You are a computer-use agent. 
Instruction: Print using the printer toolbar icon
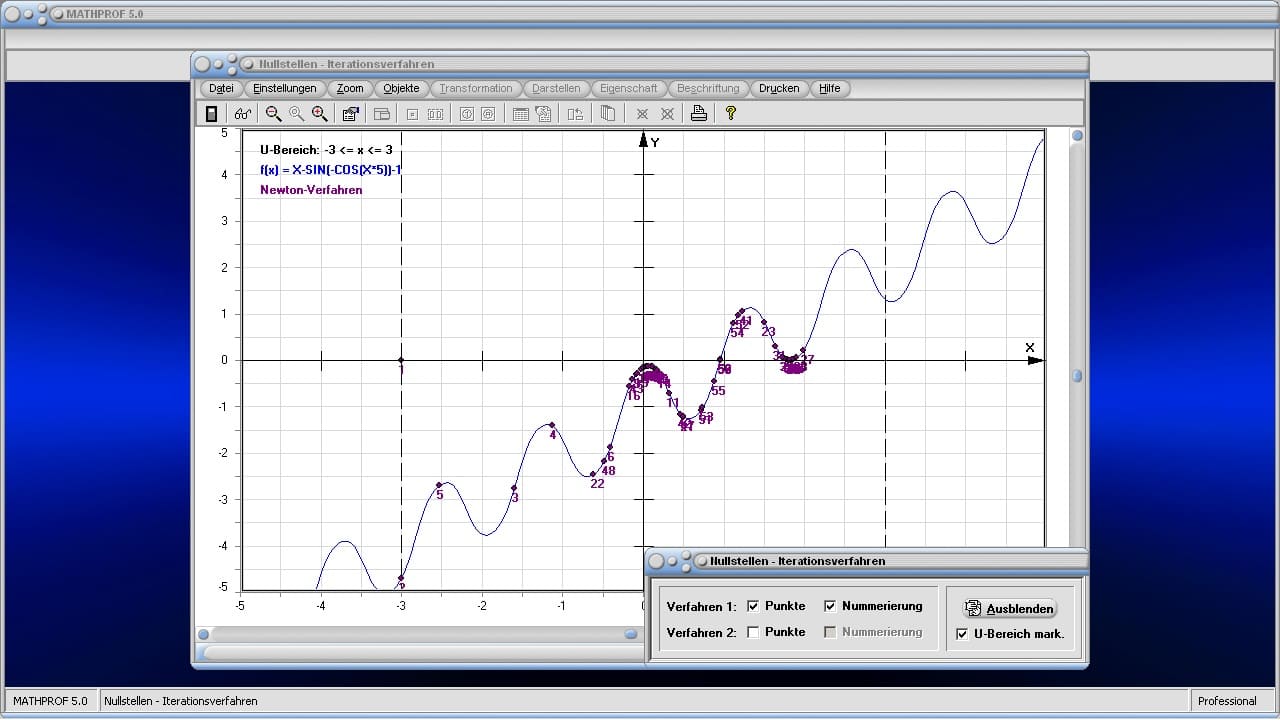[699, 114]
